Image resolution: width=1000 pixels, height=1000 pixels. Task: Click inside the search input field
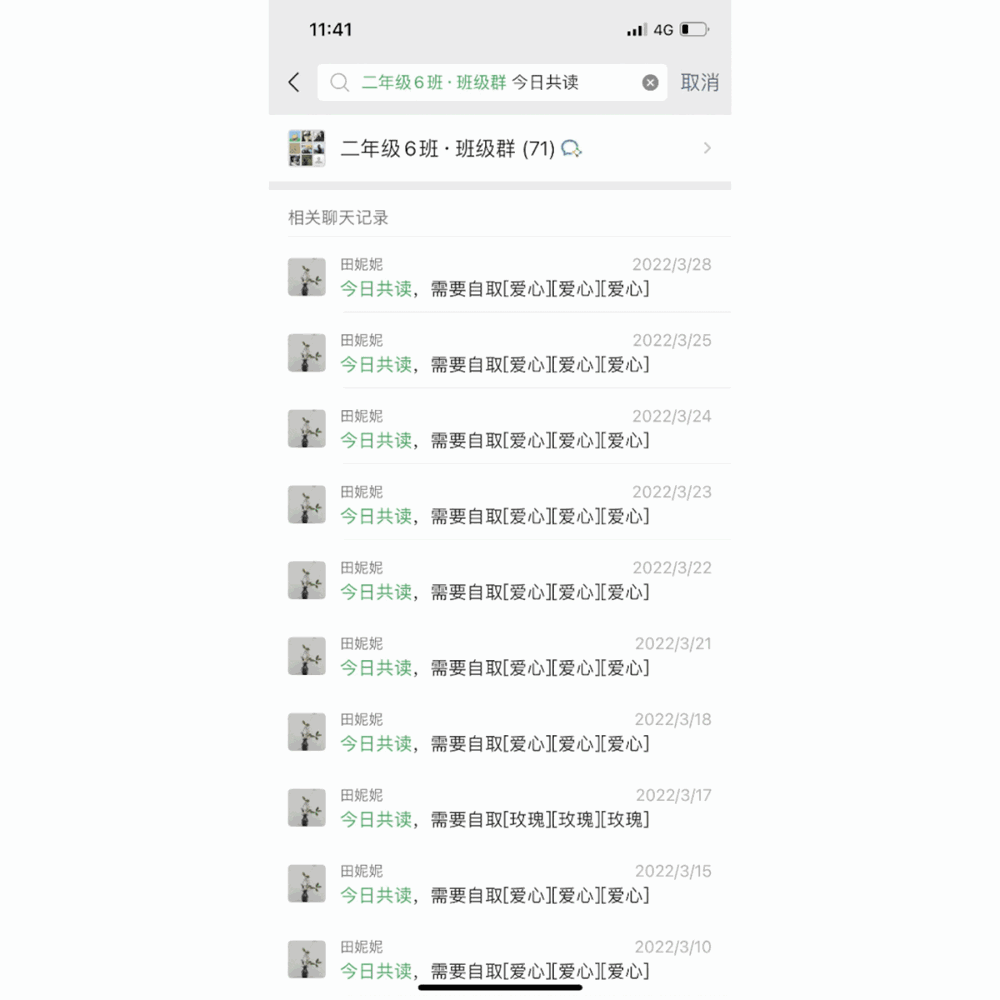point(492,82)
